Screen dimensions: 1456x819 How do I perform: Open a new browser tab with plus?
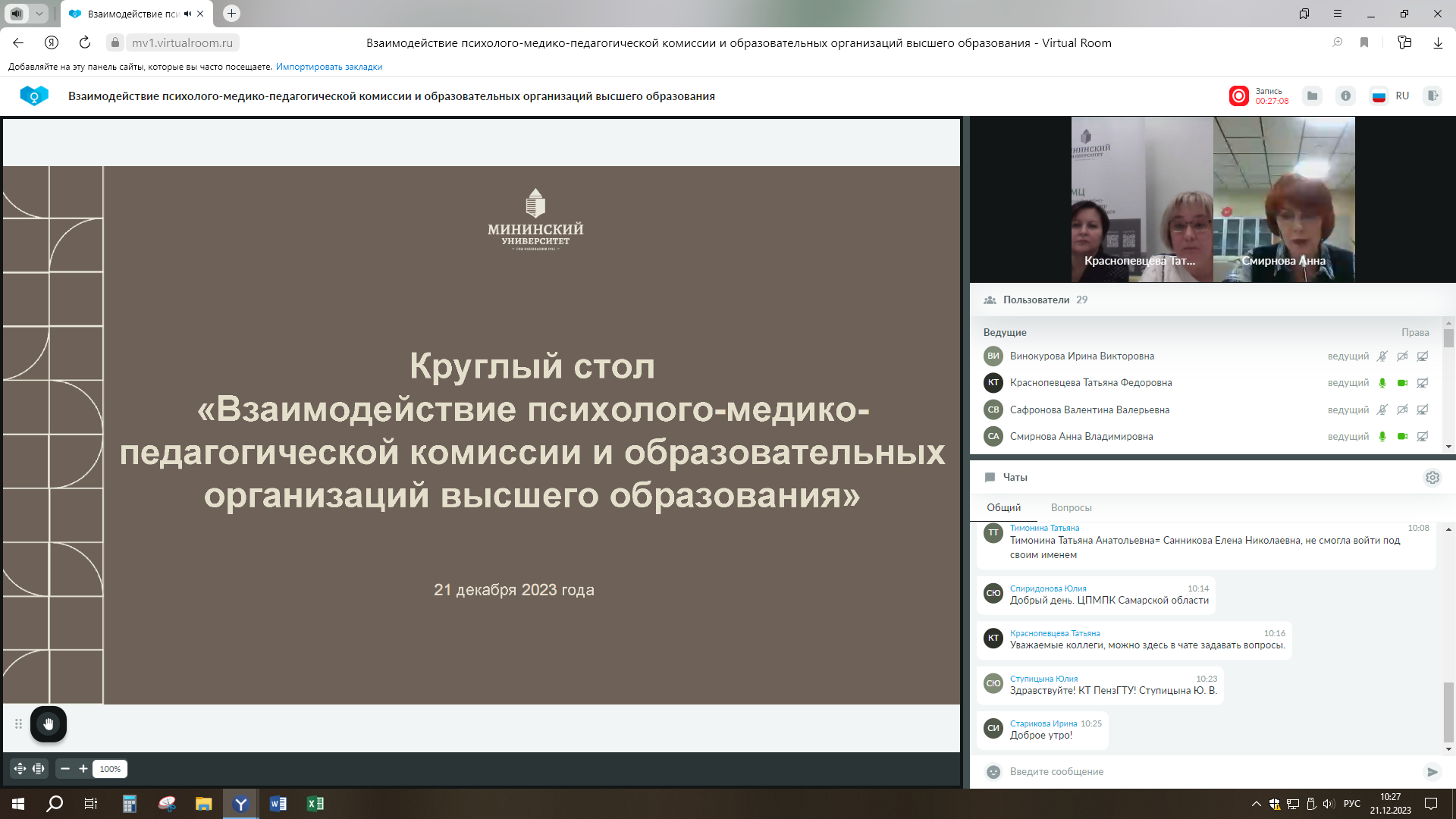(x=231, y=14)
